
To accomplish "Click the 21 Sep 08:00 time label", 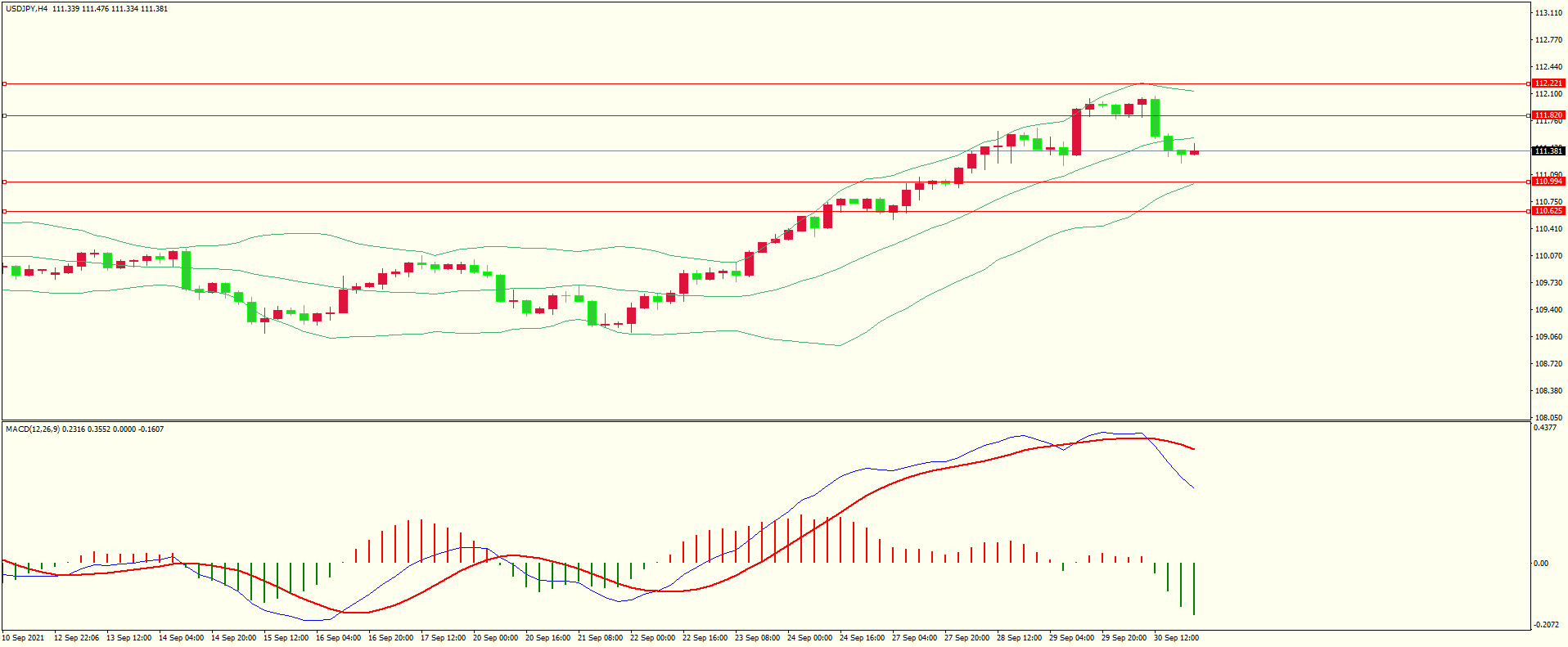I will coord(601,638).
